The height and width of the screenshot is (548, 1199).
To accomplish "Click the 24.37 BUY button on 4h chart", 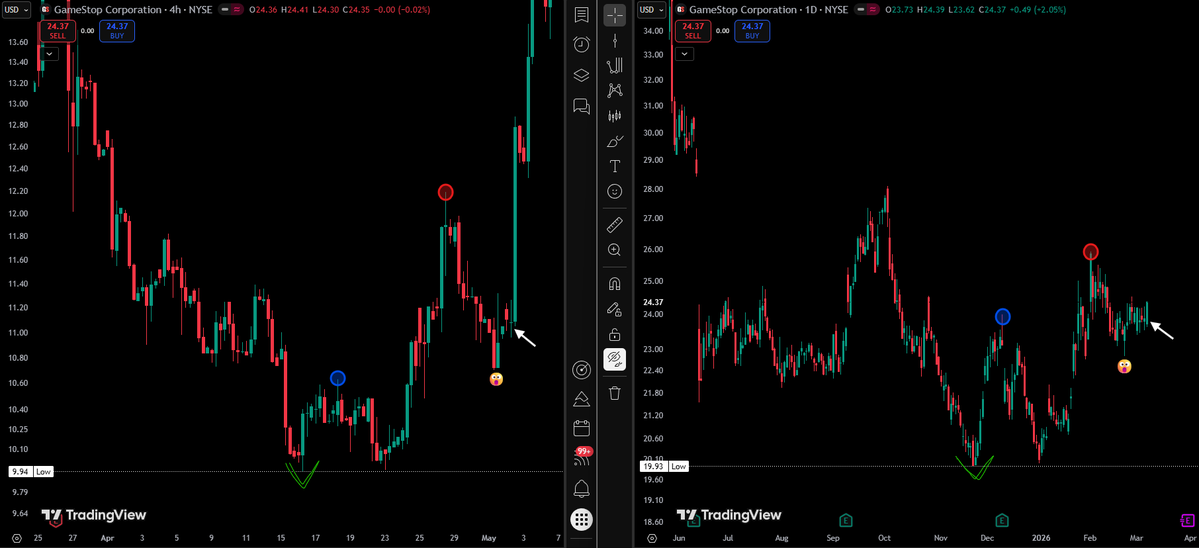I will point(118,31).
